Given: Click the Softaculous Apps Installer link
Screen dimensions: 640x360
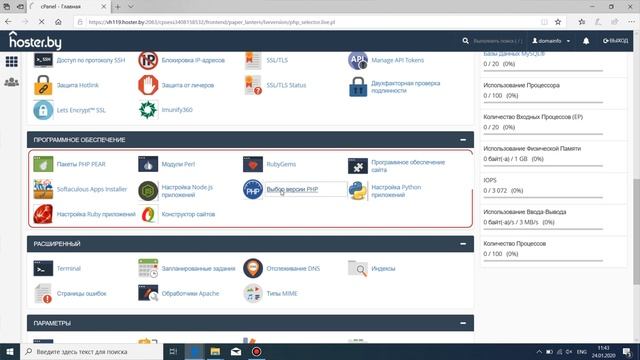Looking at the screenshot, I should click(x=92, y=189).
